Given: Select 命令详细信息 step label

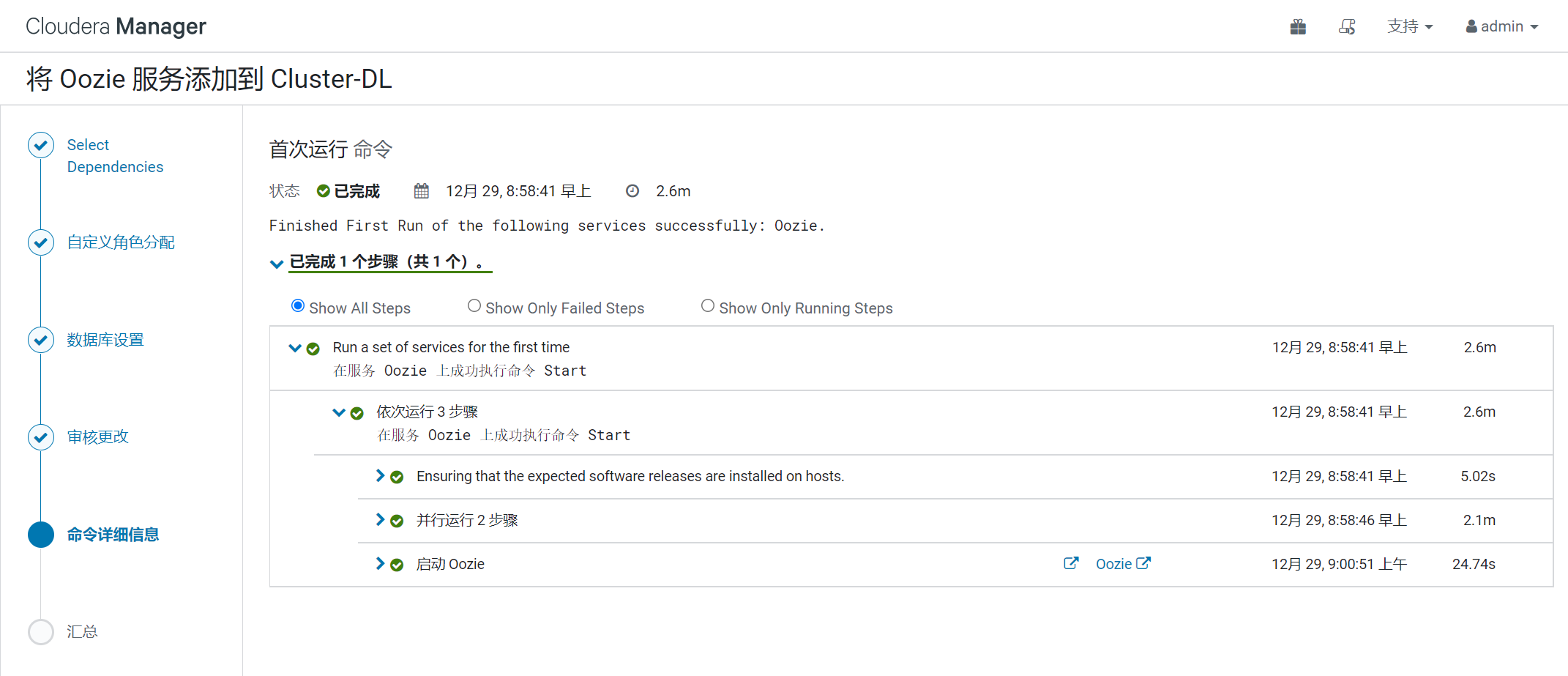Looking at the screenshot, I should click(x=113, y=535).
